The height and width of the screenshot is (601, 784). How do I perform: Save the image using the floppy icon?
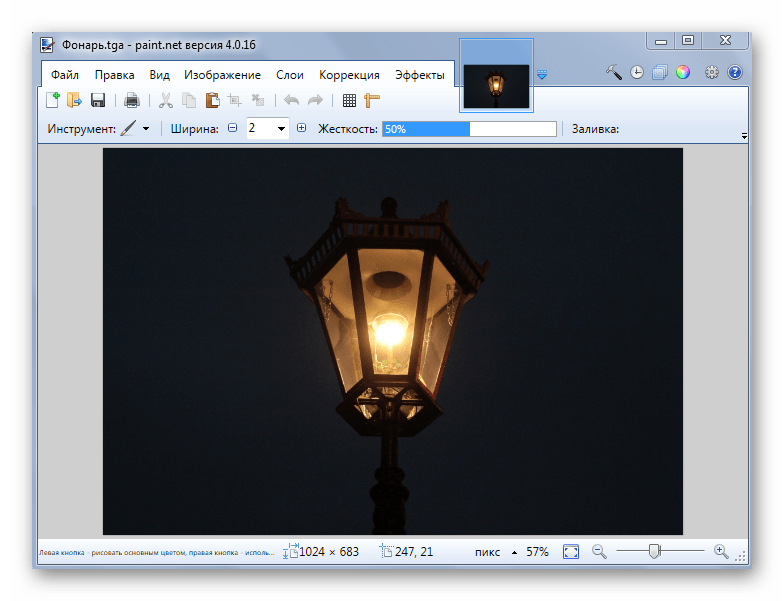98,100
